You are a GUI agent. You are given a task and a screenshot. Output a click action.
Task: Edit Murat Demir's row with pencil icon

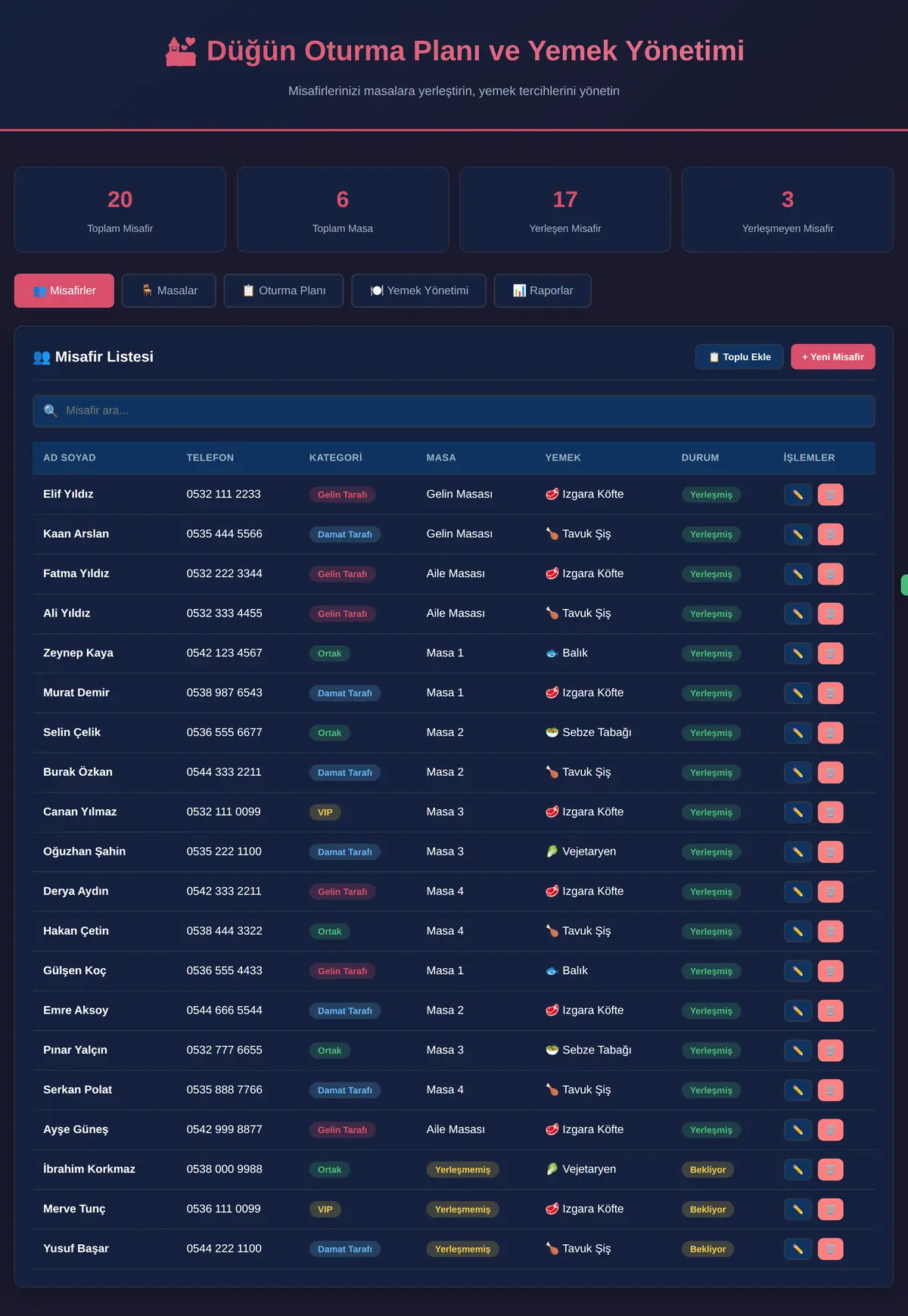798,693
